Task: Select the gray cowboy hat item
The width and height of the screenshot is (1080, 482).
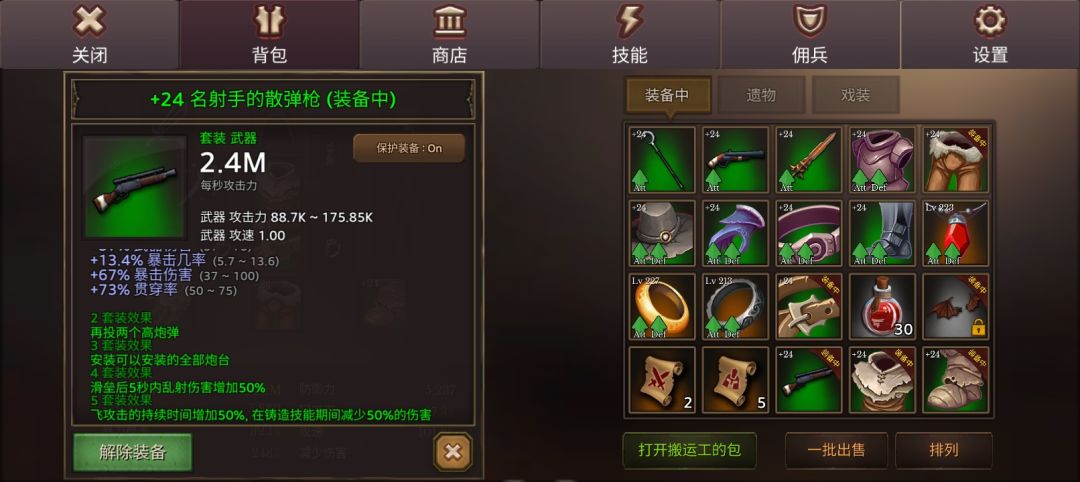Action: tap(662, 233)
